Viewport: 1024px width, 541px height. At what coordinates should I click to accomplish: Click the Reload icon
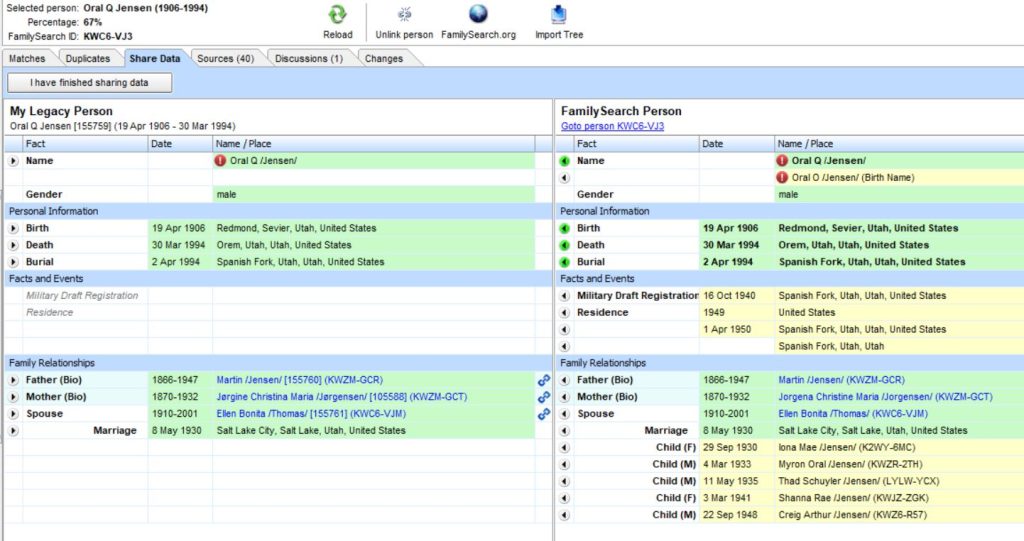click(x=338, y=14)
